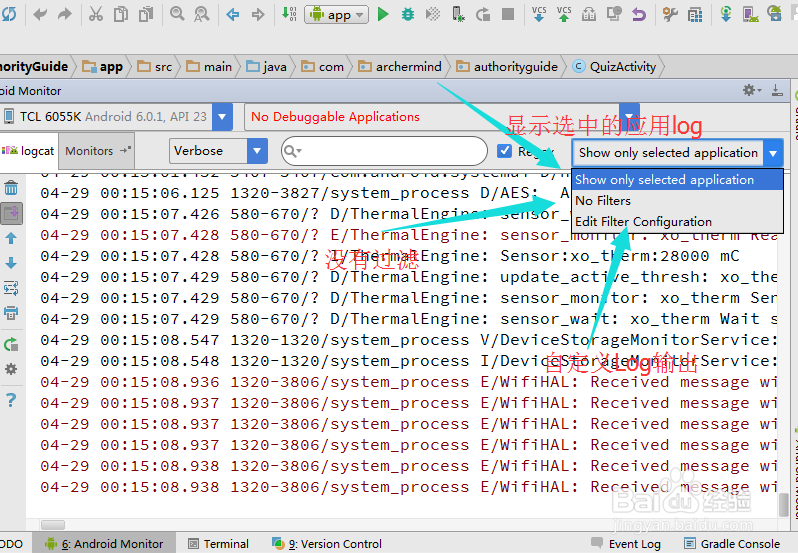Restart logcat with the green refresh icon
The width and height of the screenshot is (798, 553).
[11, 344]
